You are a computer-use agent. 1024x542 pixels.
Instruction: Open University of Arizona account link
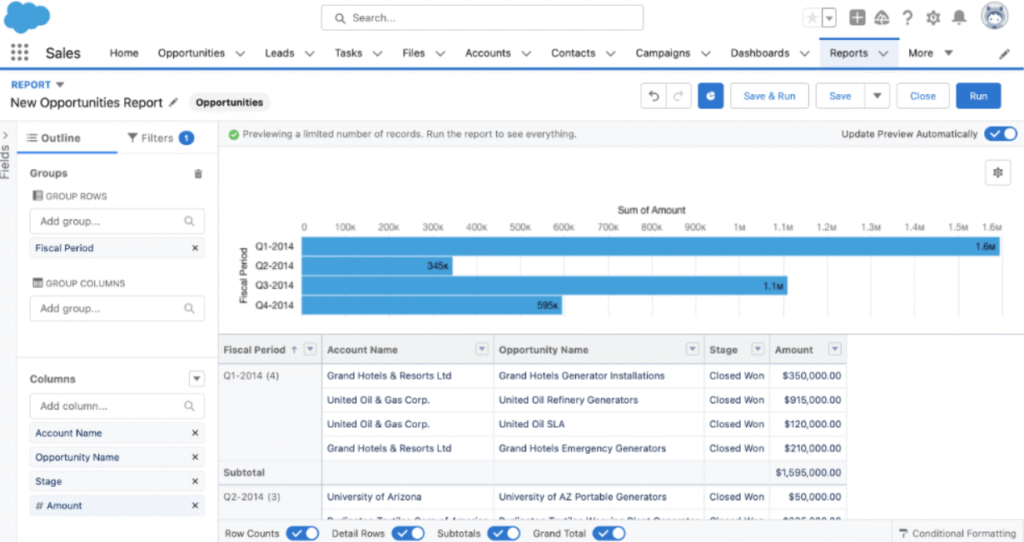[x=374, y=496]
